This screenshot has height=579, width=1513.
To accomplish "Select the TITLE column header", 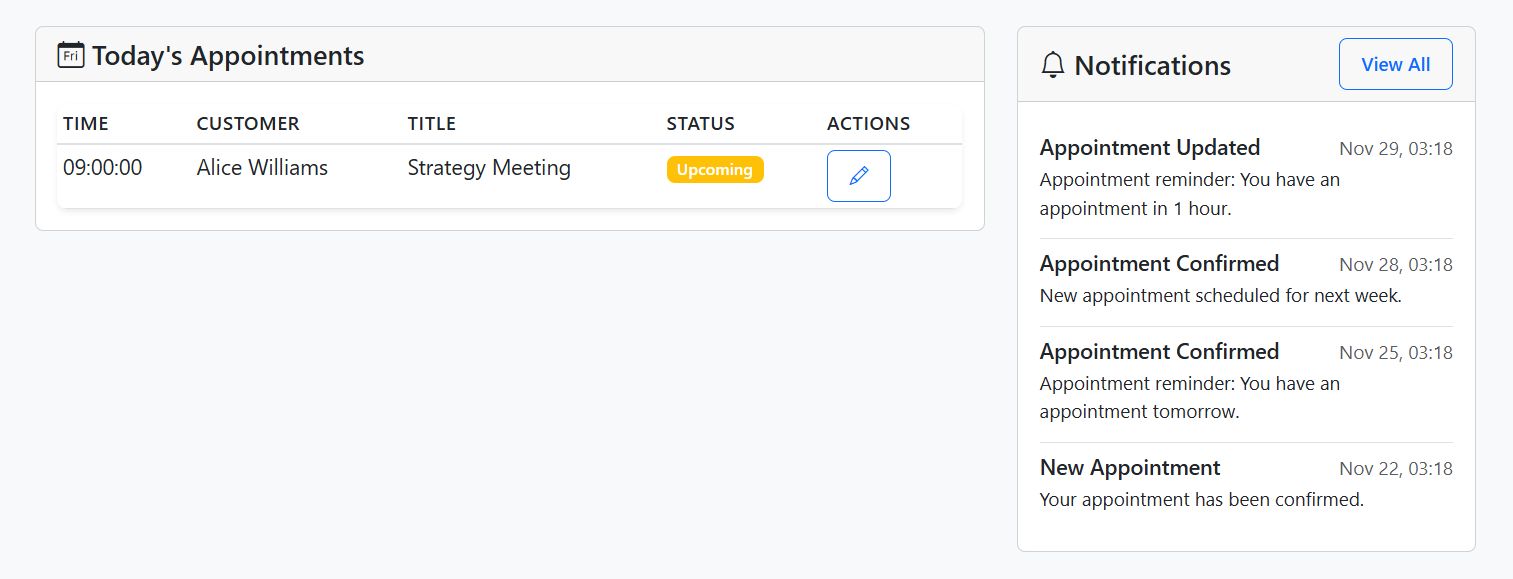I will pos(432,124).
